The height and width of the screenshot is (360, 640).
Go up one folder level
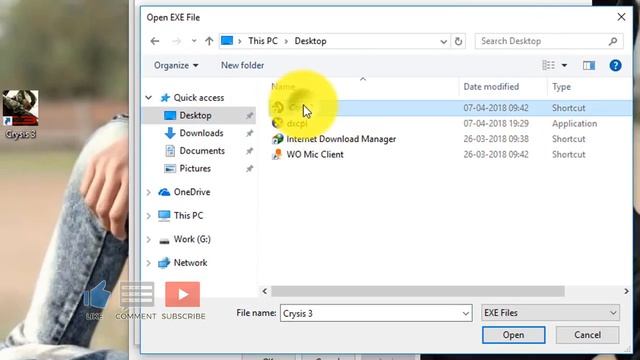pos(209,41)
